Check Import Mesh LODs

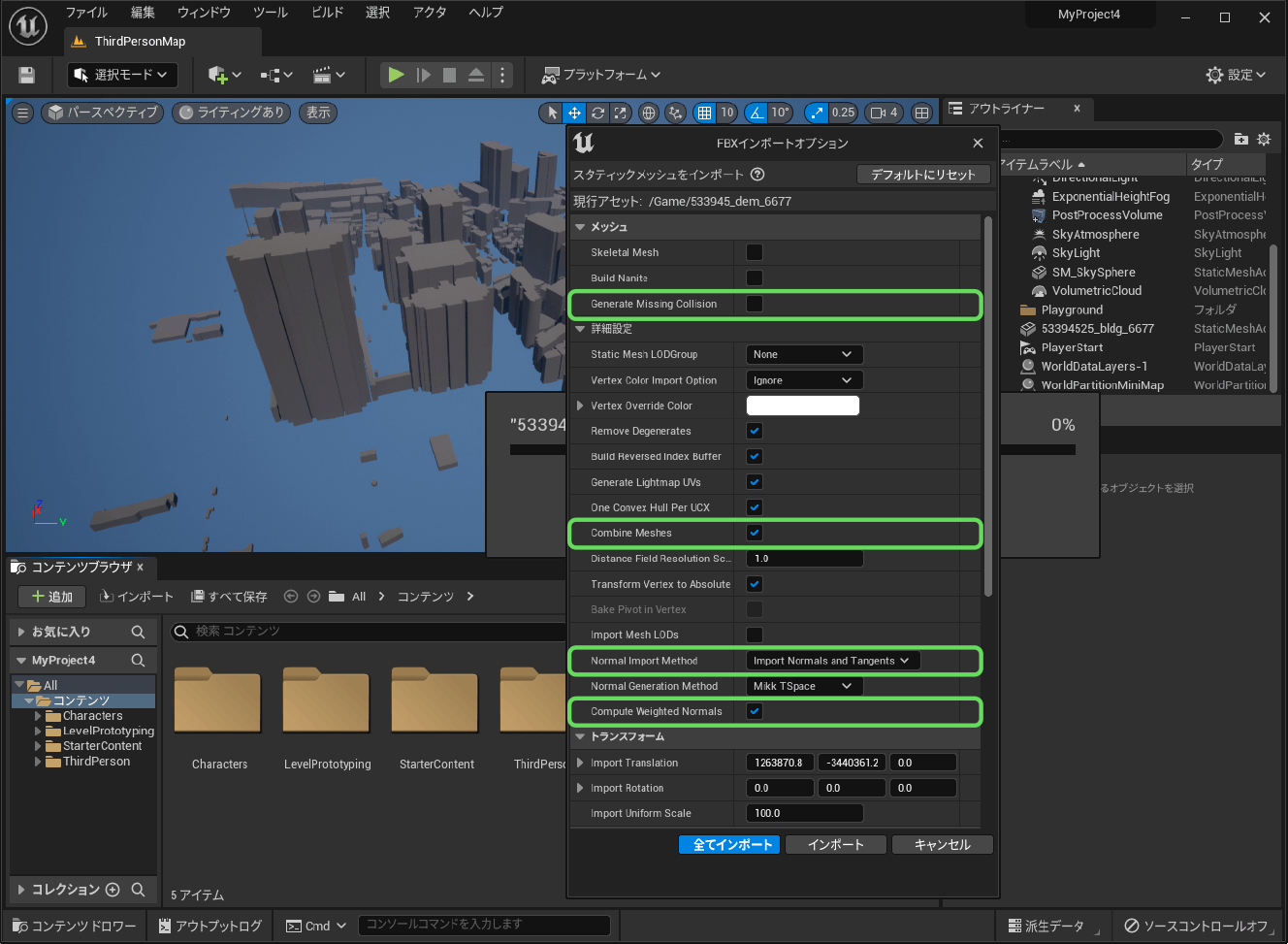tap(755, 635)
